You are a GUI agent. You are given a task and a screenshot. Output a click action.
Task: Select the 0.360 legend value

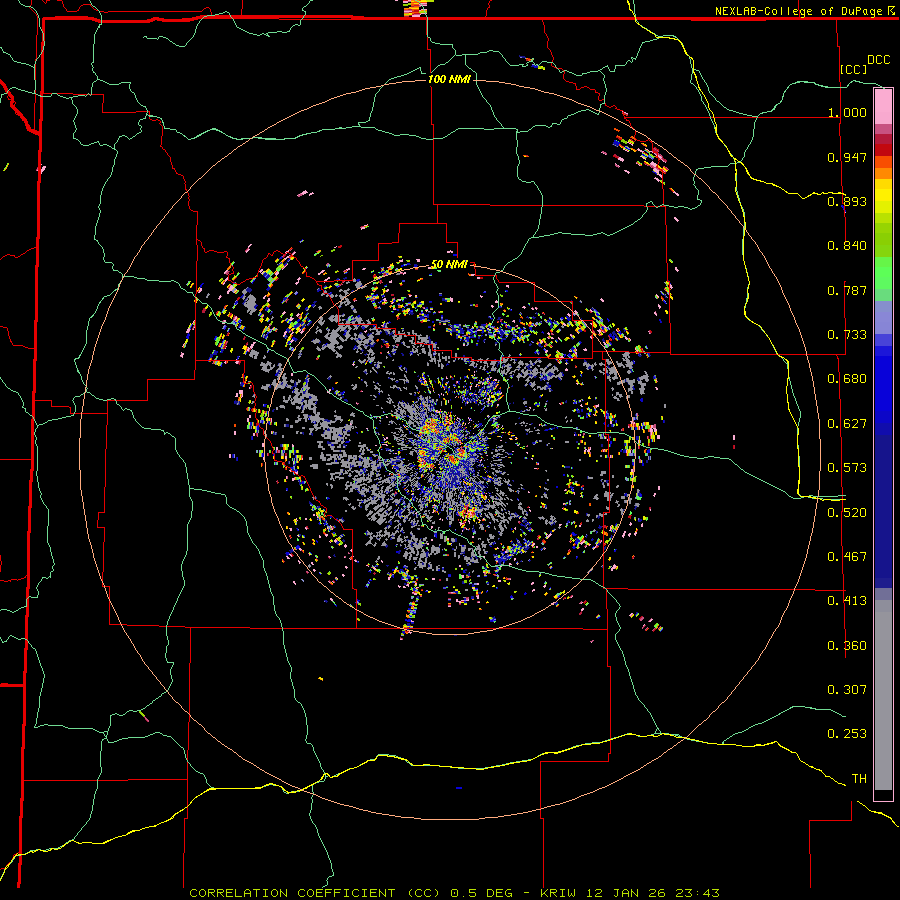847,646
